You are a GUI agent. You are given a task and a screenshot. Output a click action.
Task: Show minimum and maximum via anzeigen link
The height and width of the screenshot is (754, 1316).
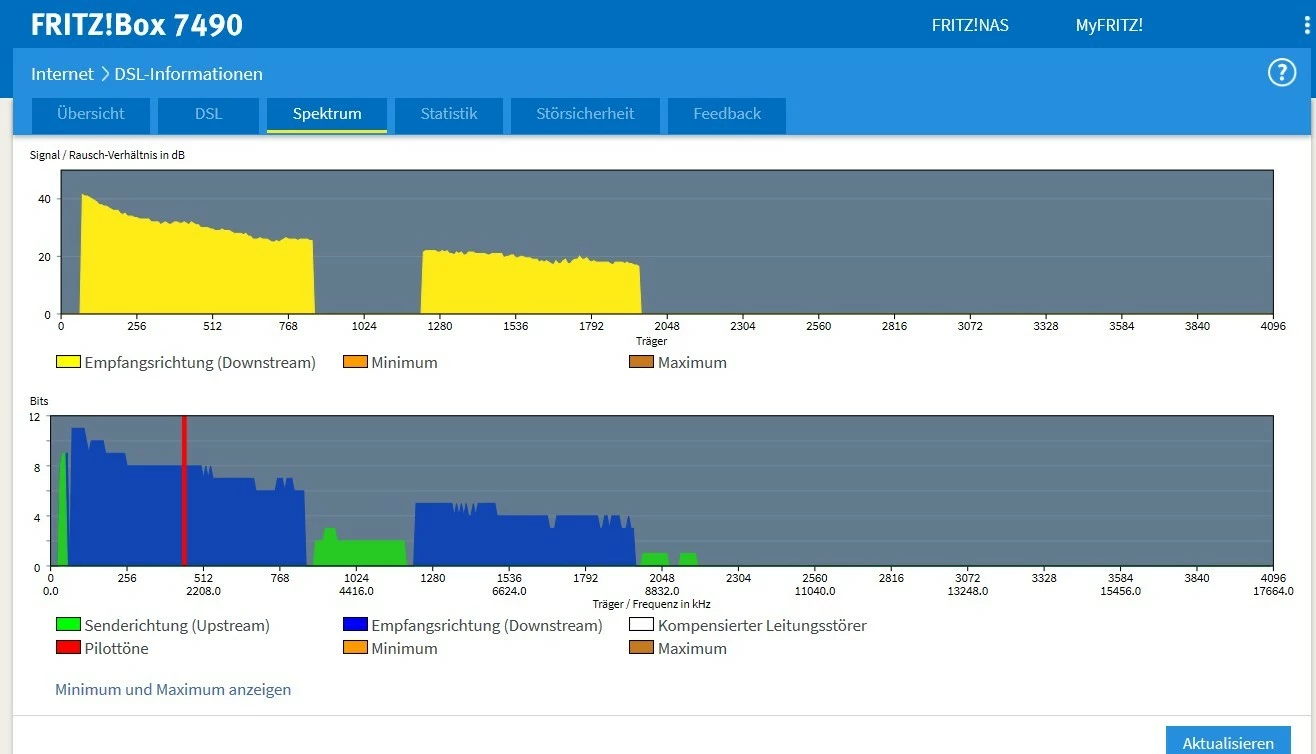click(x=173, y=689)
